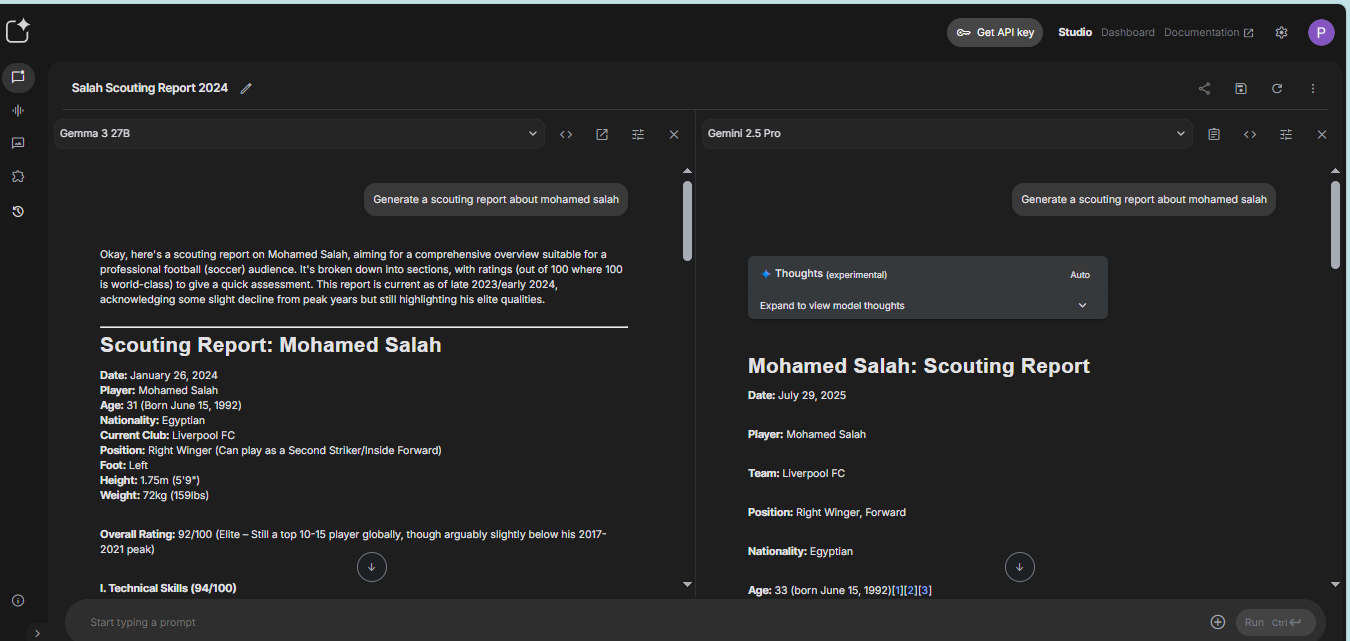1350x641 pixels.
Task: Close the Gemini 2.5 Pro comparison panel
Action: (1322, 134)
